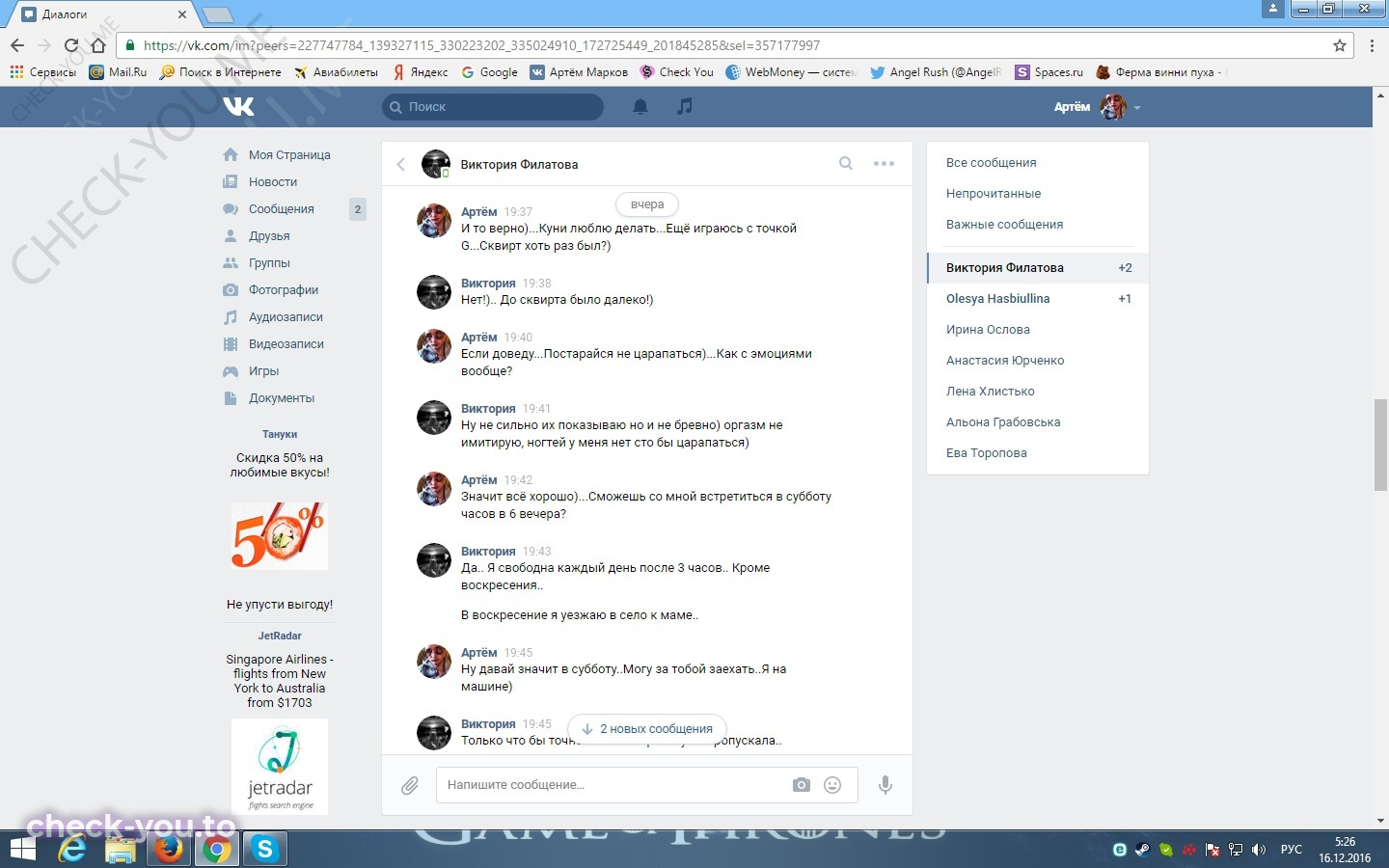Open Авиабилеты bookmark
The image size is (1389, 868).
click(x=337, y=72)
